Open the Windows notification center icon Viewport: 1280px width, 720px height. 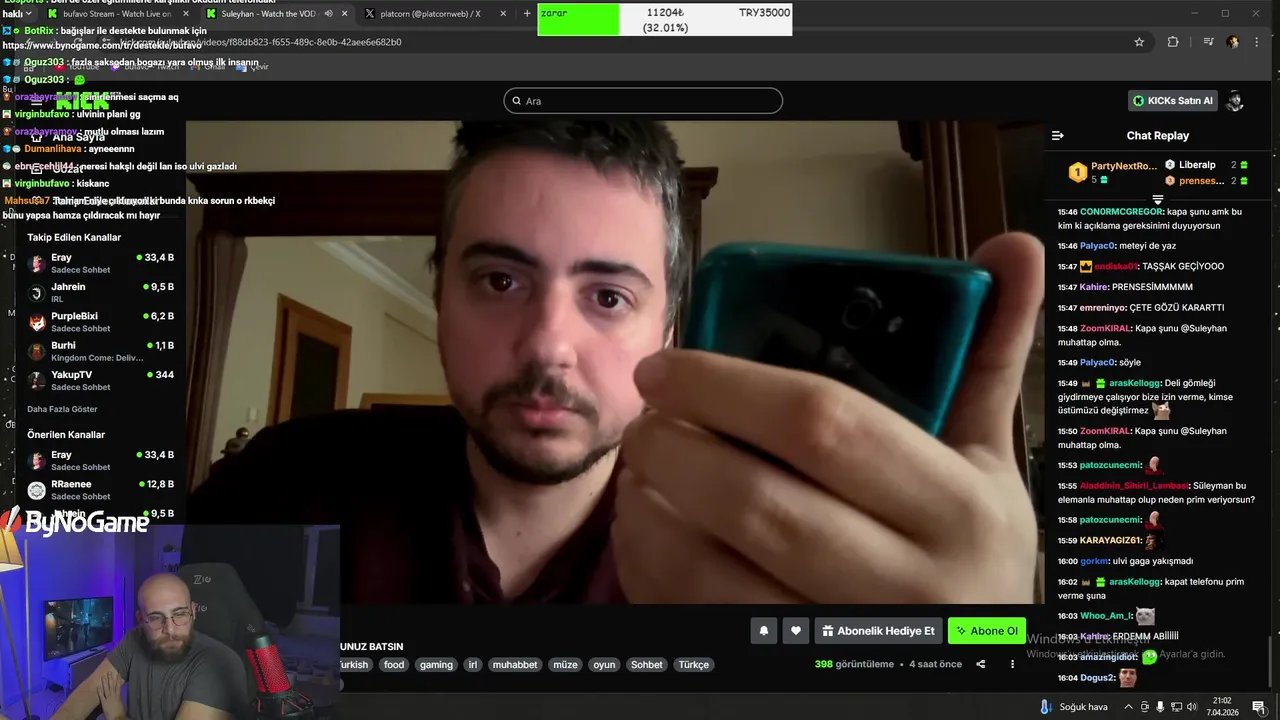1258,707
